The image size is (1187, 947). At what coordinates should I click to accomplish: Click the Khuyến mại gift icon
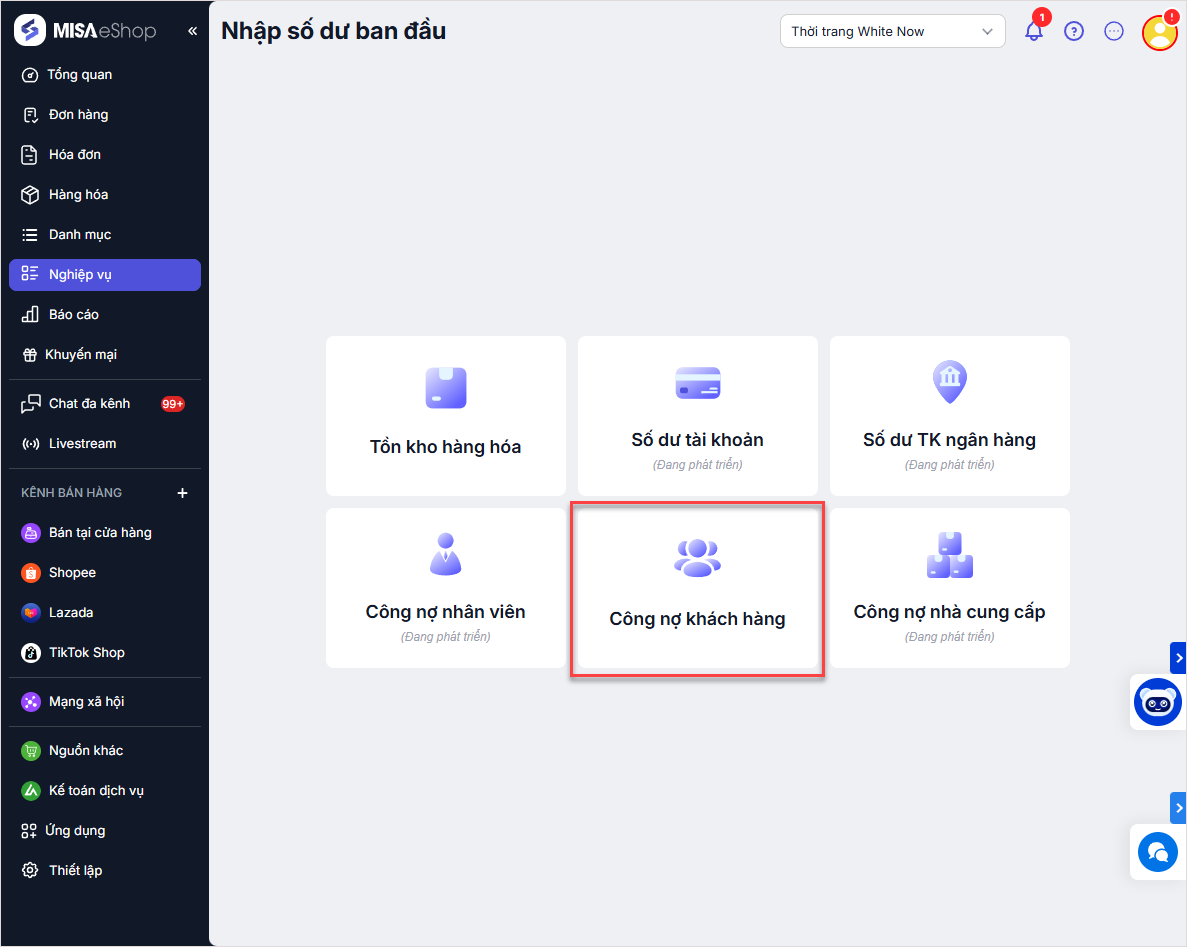coord(30,355)
